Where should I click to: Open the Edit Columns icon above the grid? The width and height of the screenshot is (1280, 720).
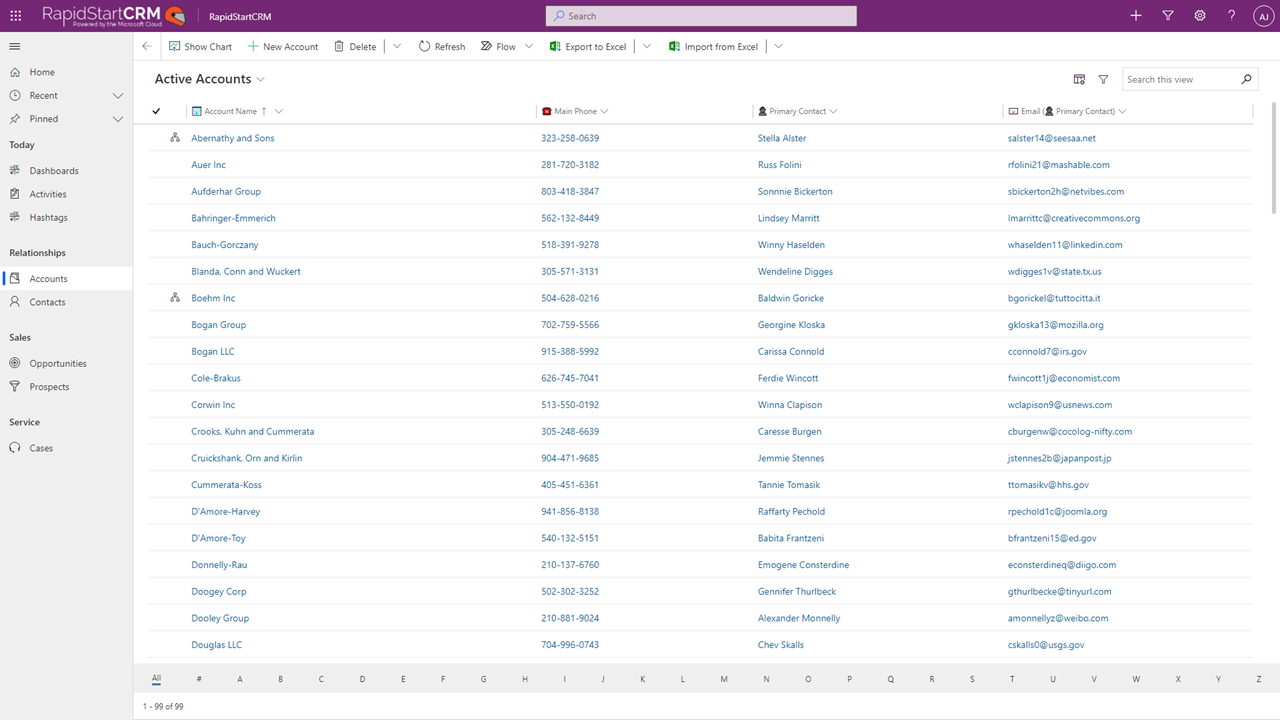1079,78
